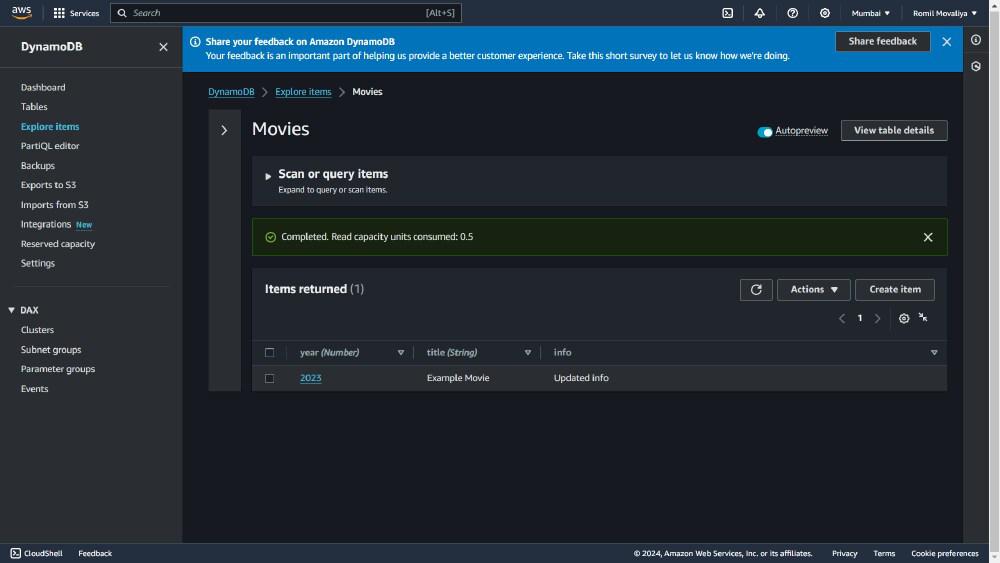Open table preferences gear icon

904,318
